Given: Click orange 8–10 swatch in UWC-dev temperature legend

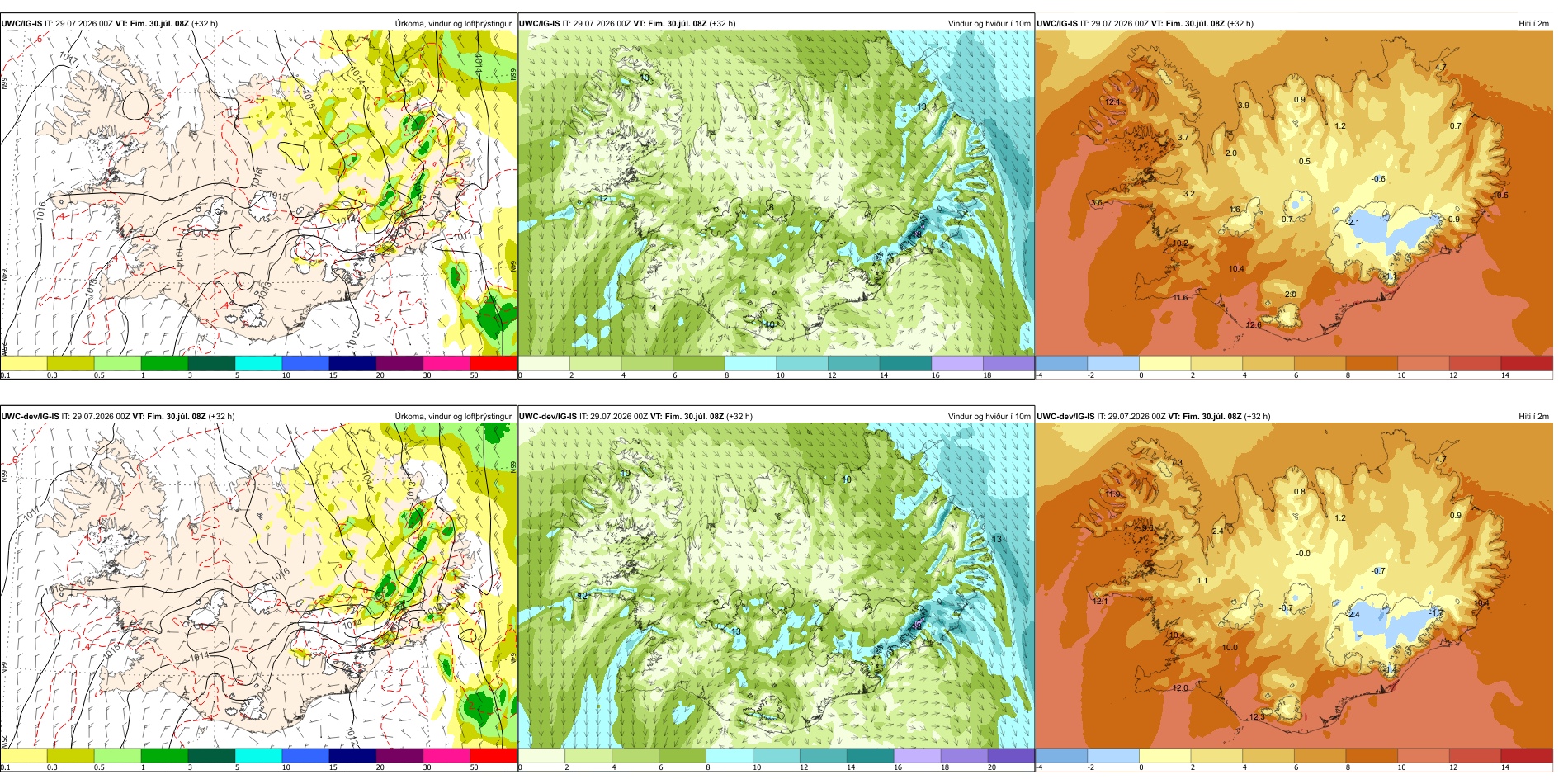Looking at the screenshot, I should 1372,755.
